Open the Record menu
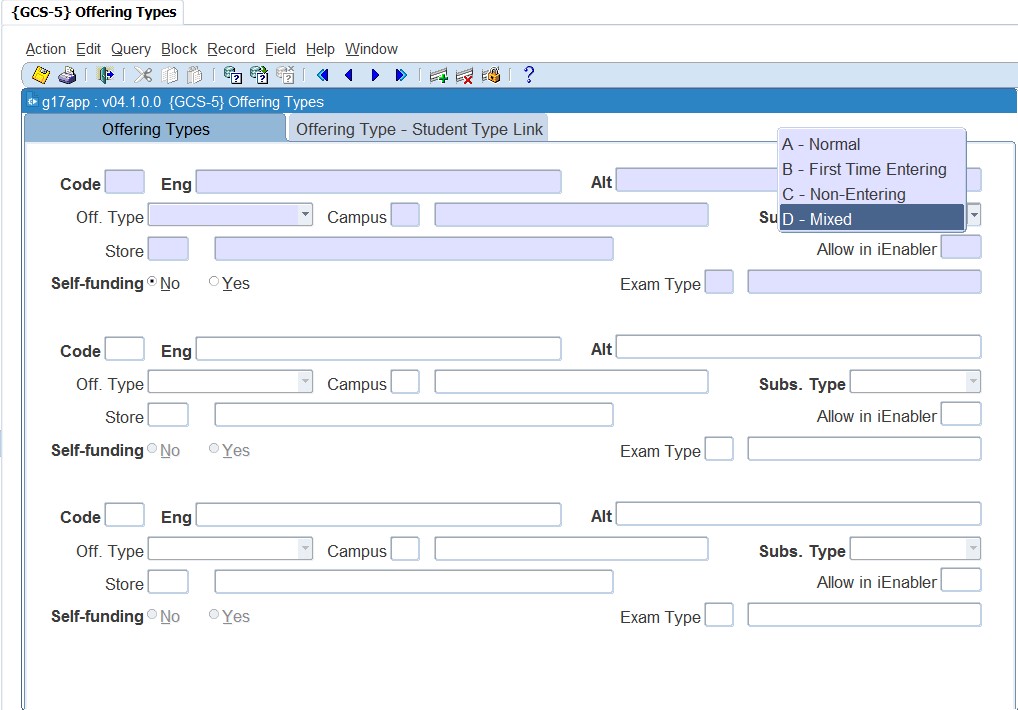Viewport: 1018px width, 710px height. click(x=230, y=49)
